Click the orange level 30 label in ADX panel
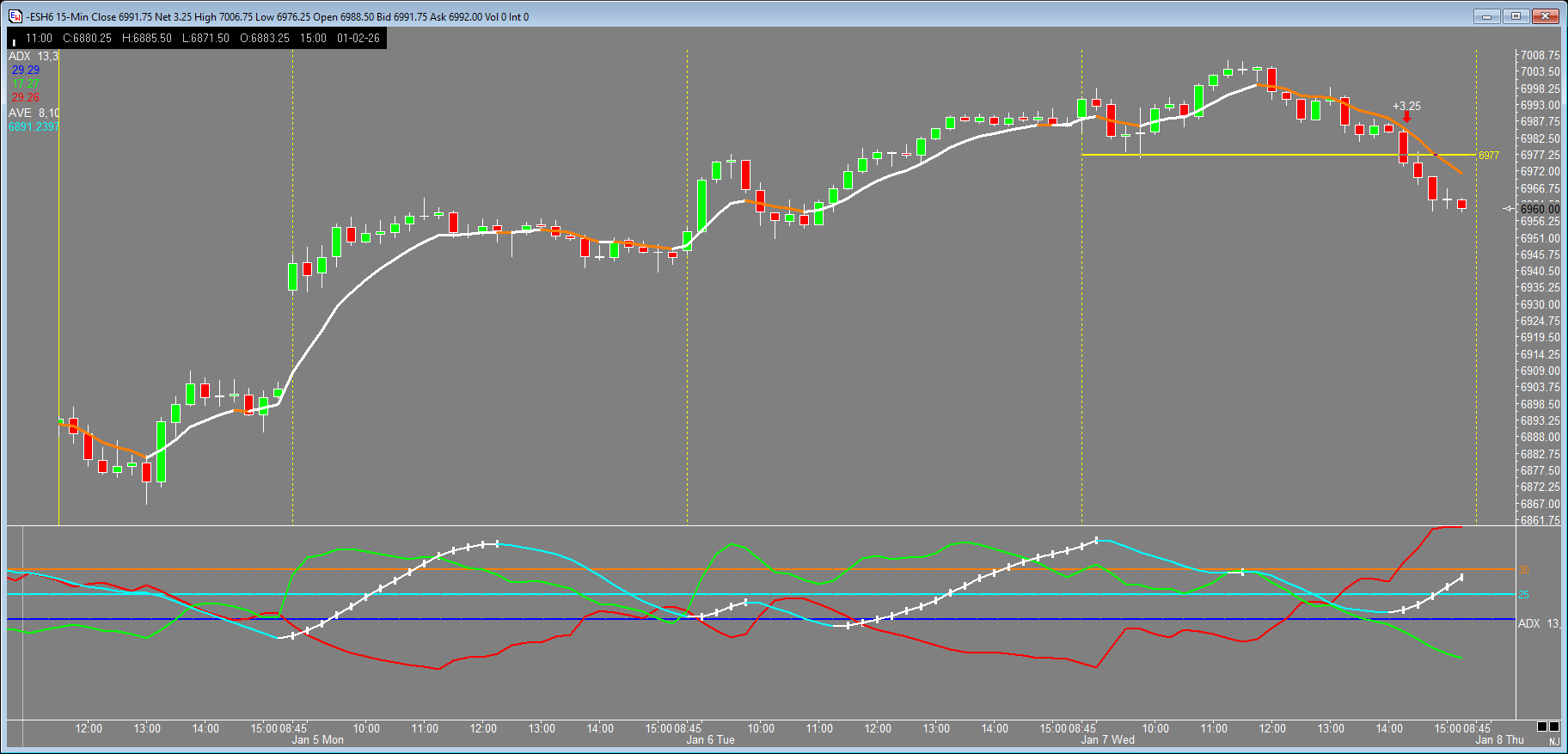 (1523, 570)
